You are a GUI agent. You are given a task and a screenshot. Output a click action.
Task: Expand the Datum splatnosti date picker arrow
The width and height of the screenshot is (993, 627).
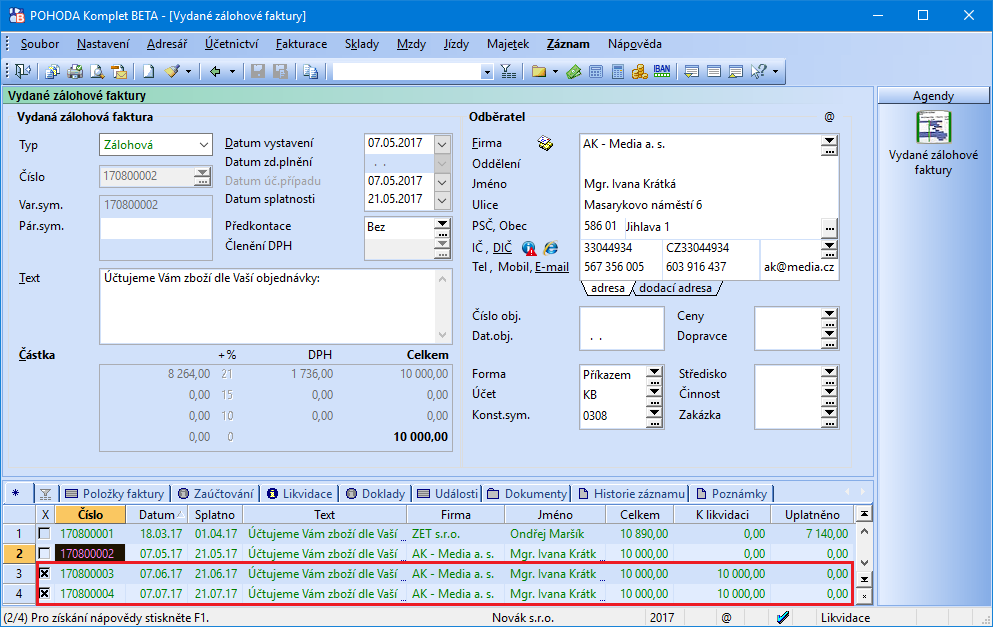442,200
